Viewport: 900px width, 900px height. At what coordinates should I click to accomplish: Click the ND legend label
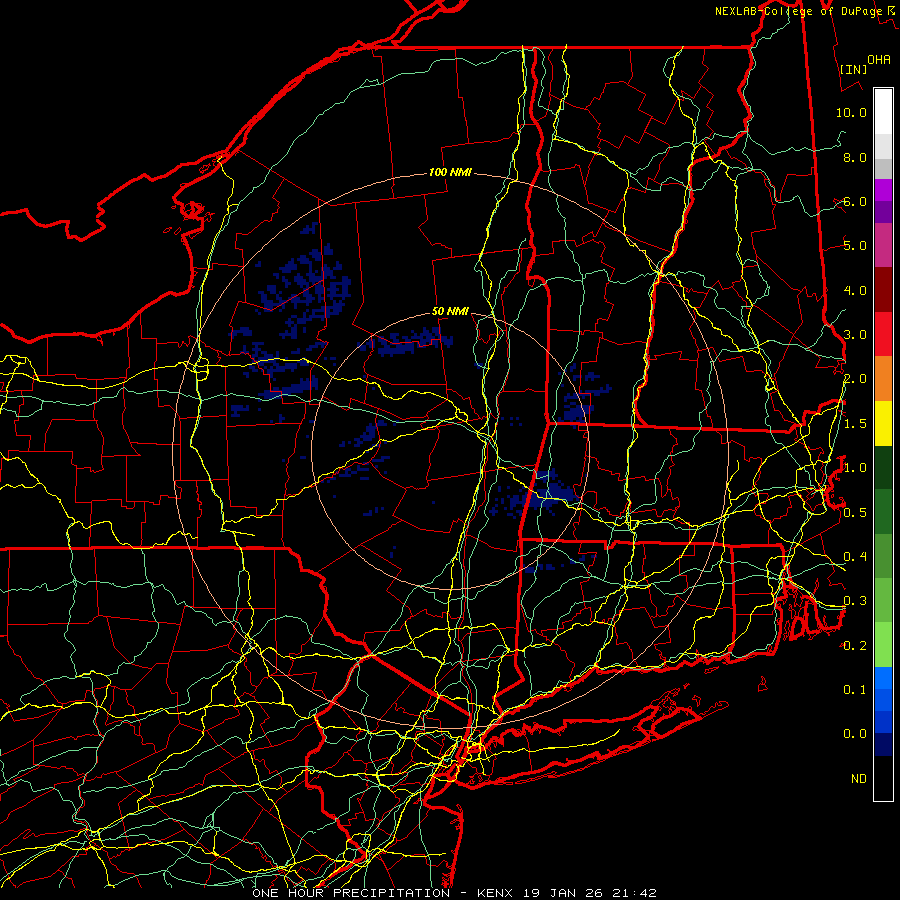859,779
